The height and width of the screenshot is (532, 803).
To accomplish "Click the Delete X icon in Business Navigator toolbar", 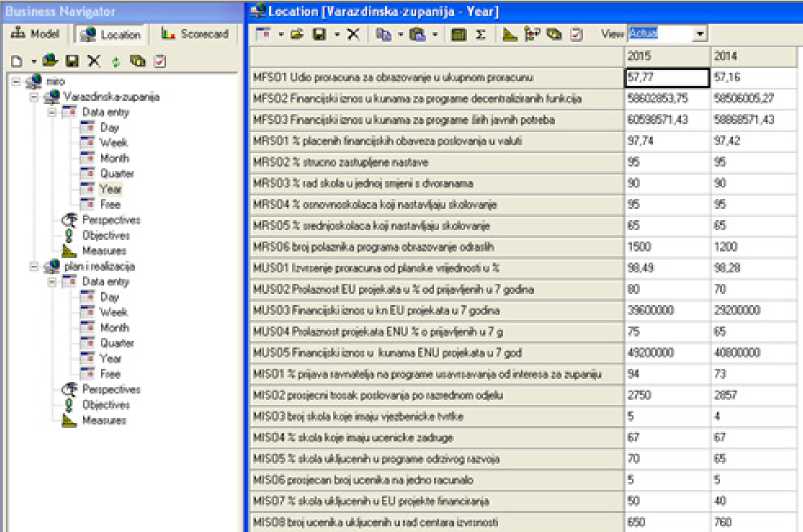I will coord(93,61).
